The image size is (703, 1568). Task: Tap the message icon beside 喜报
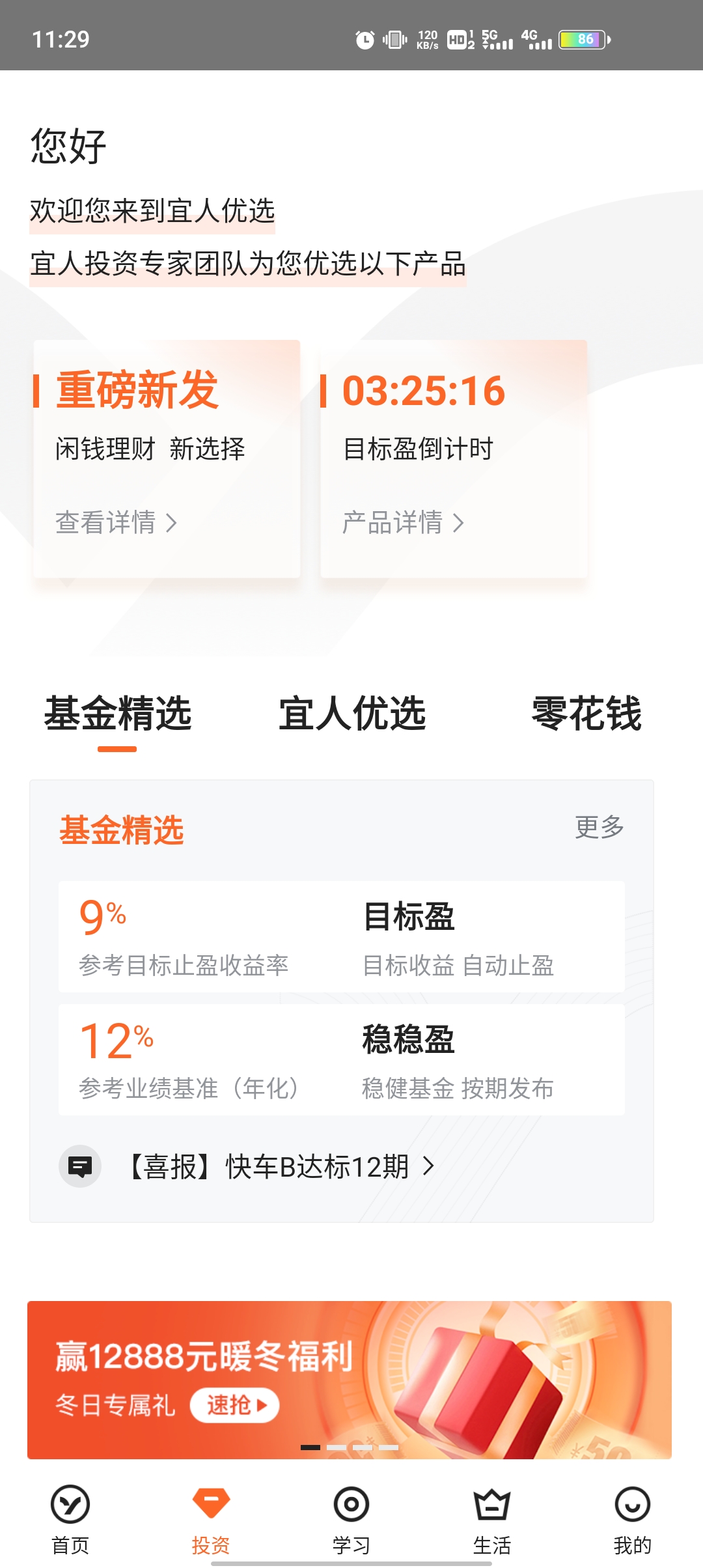coord(80,1166)
